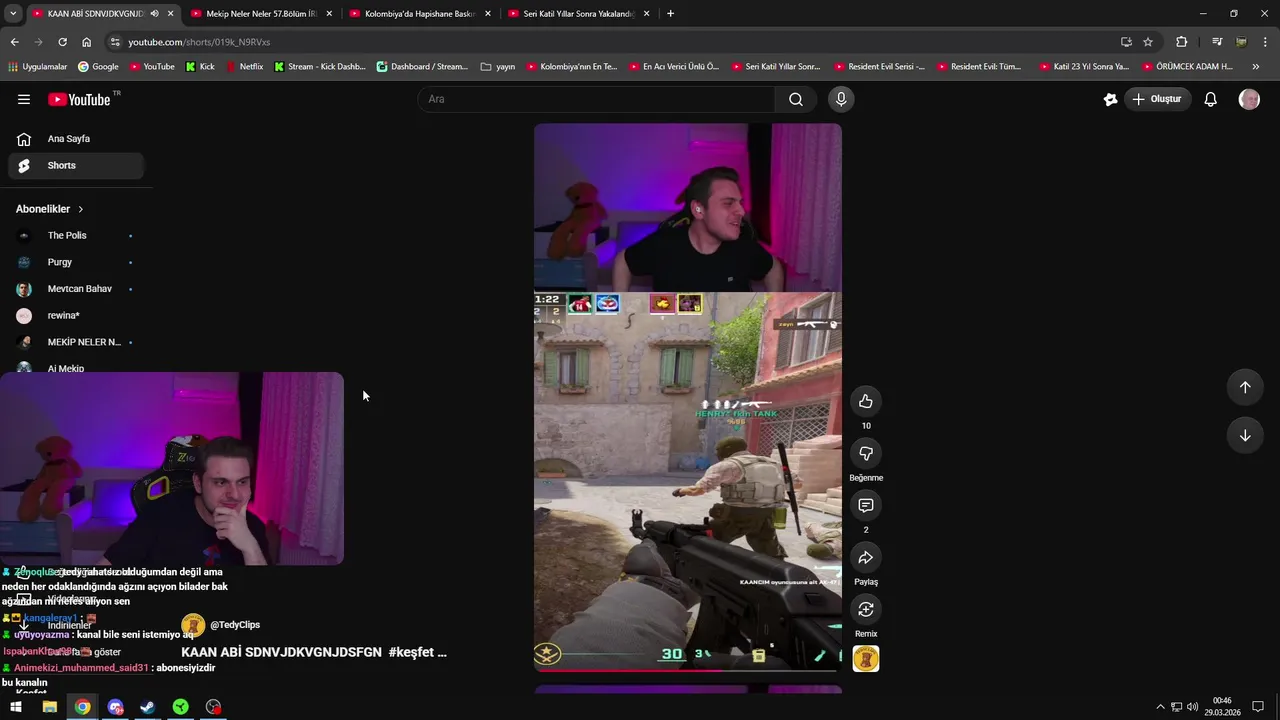Expand the Abonelikler section chevron

point(81,209)
